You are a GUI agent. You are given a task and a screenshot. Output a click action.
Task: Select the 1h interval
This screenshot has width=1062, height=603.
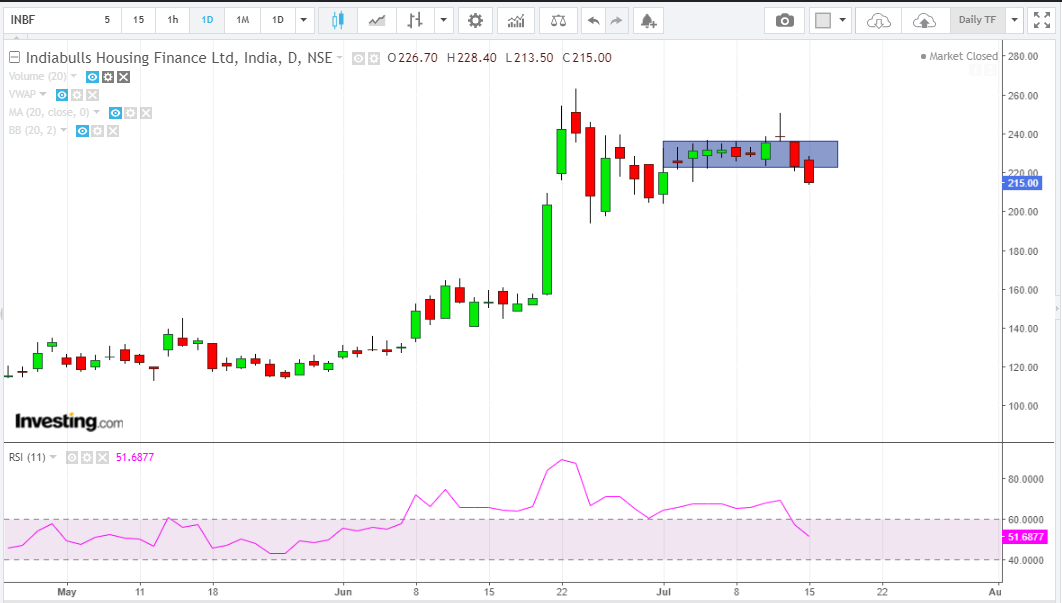[x=173, y=20]
